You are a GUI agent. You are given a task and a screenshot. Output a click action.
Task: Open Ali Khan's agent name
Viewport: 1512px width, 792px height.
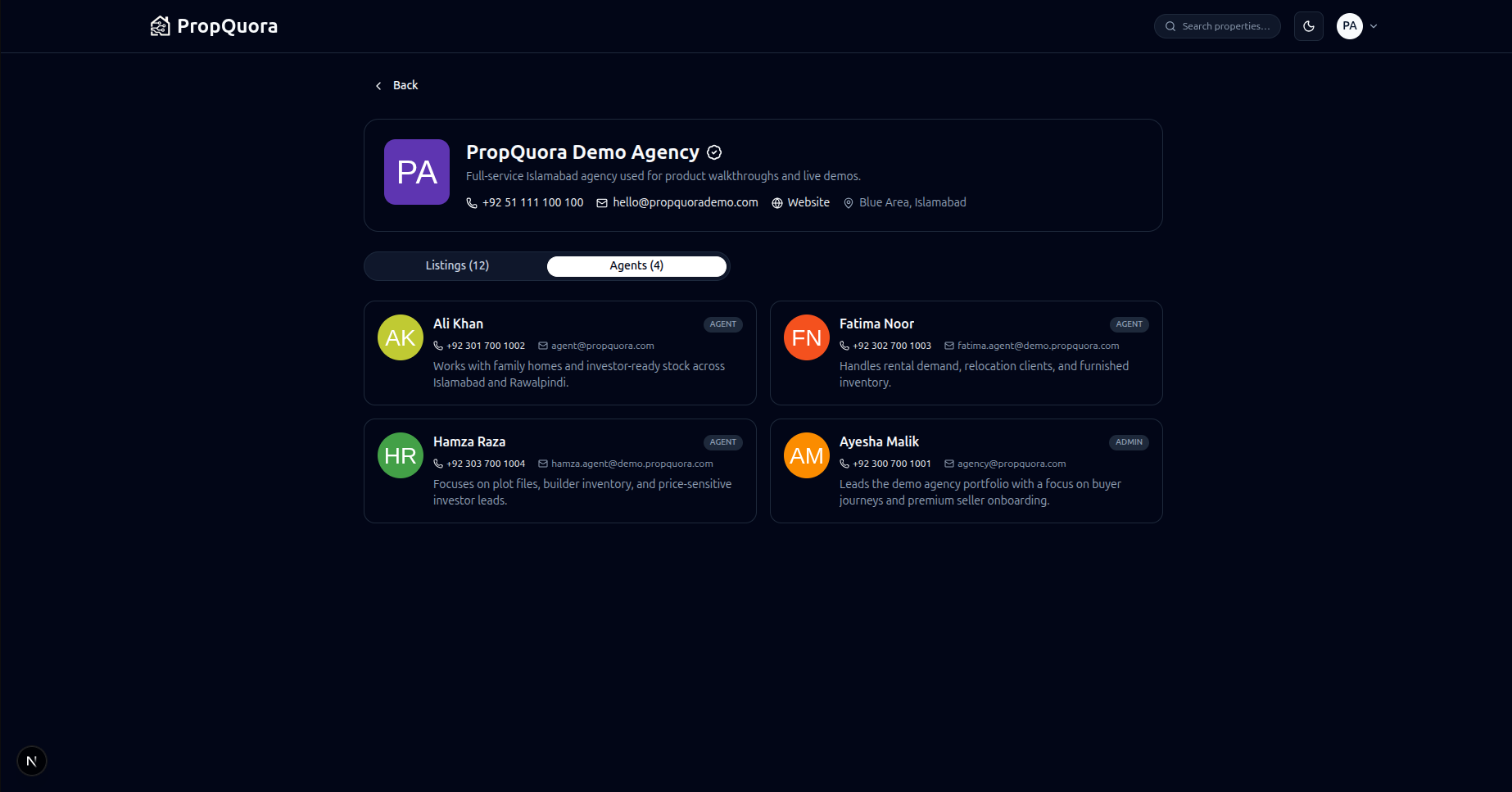click(458, 324)
